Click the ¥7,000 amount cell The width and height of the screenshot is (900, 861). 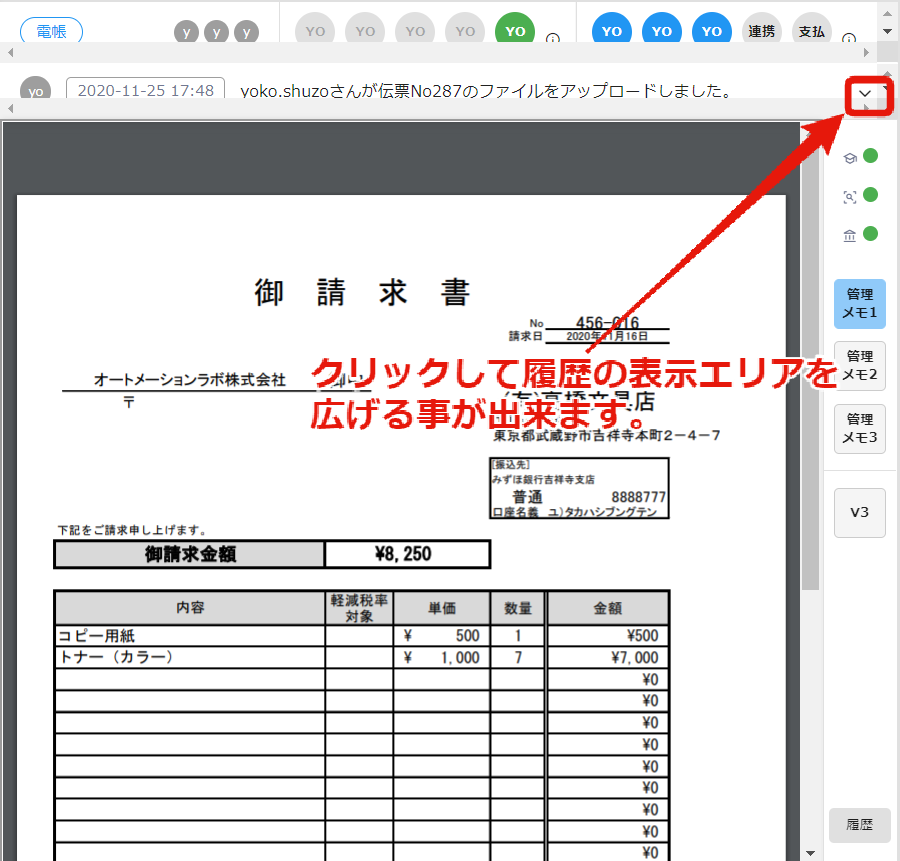click(608, 658)
